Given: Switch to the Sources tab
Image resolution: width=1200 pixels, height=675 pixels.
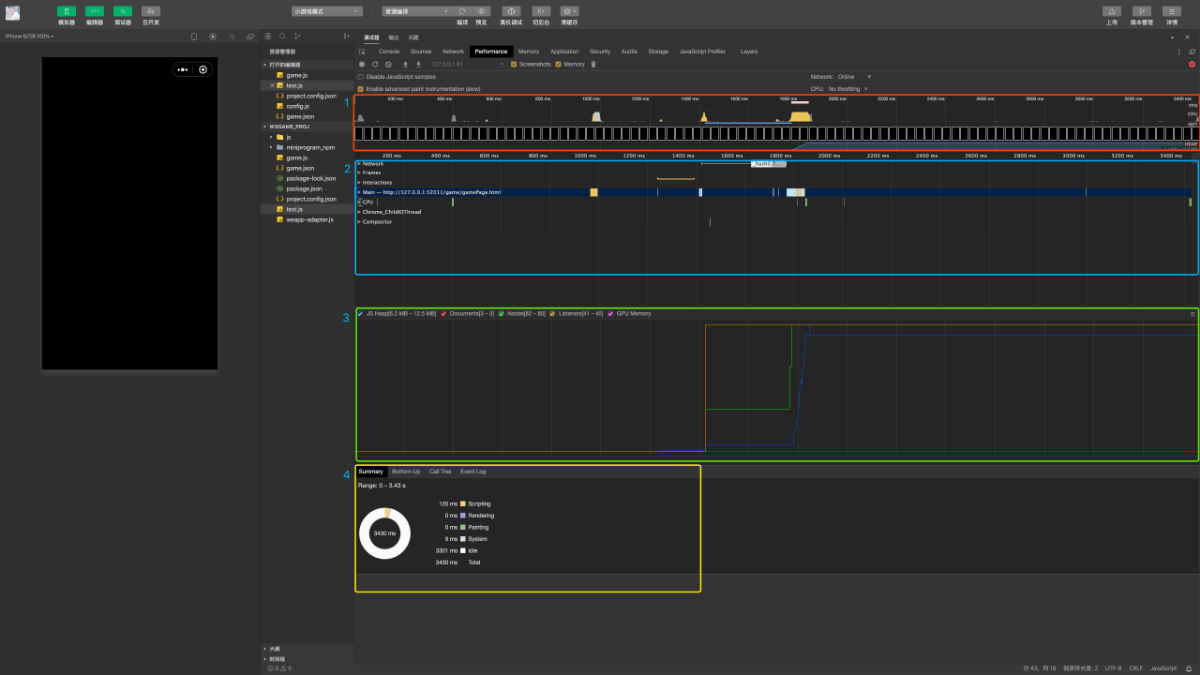Looking at the screenshot, I should (x=421, y=51).
